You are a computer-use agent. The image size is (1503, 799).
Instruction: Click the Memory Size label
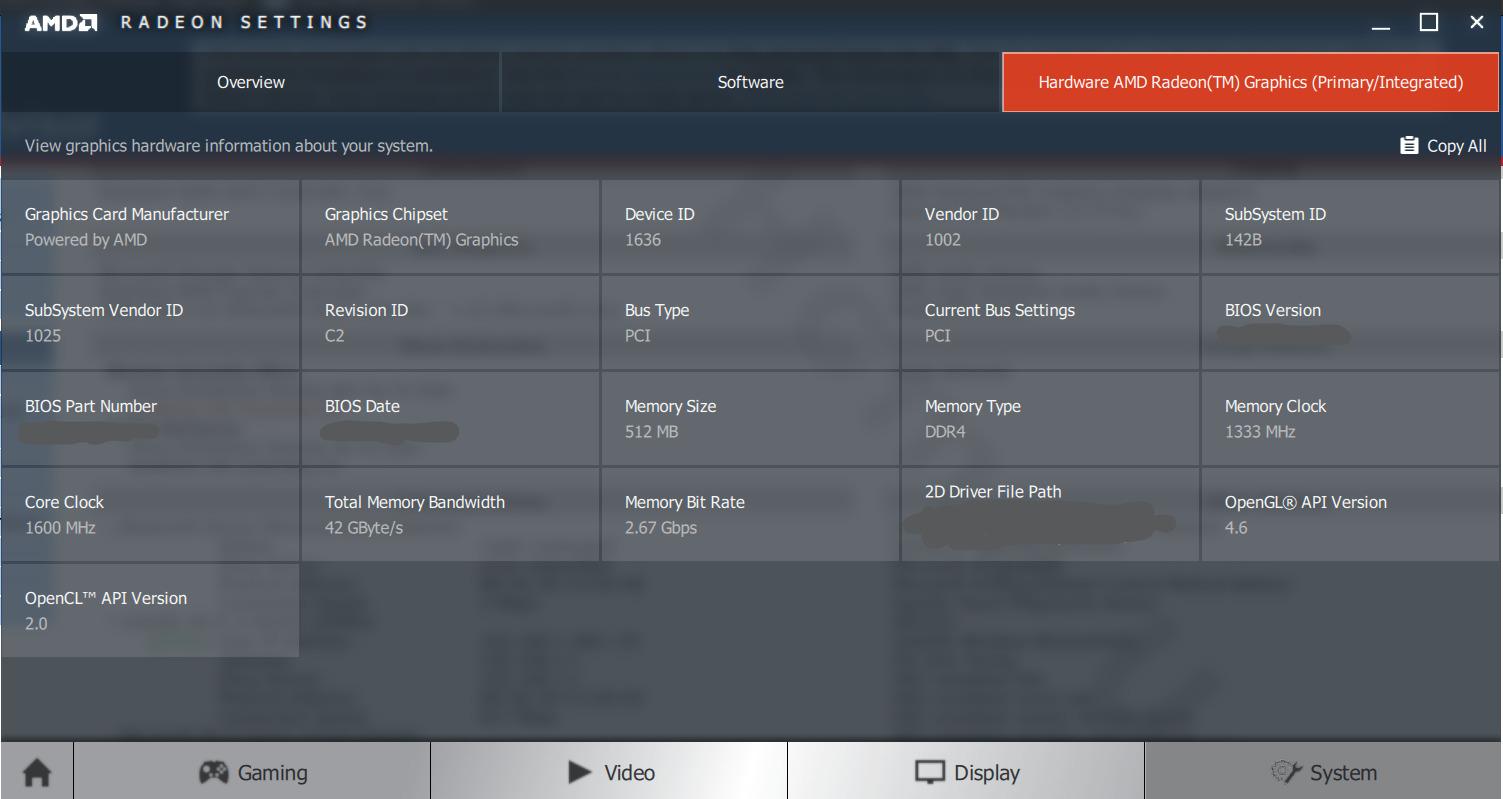point(670,406)
